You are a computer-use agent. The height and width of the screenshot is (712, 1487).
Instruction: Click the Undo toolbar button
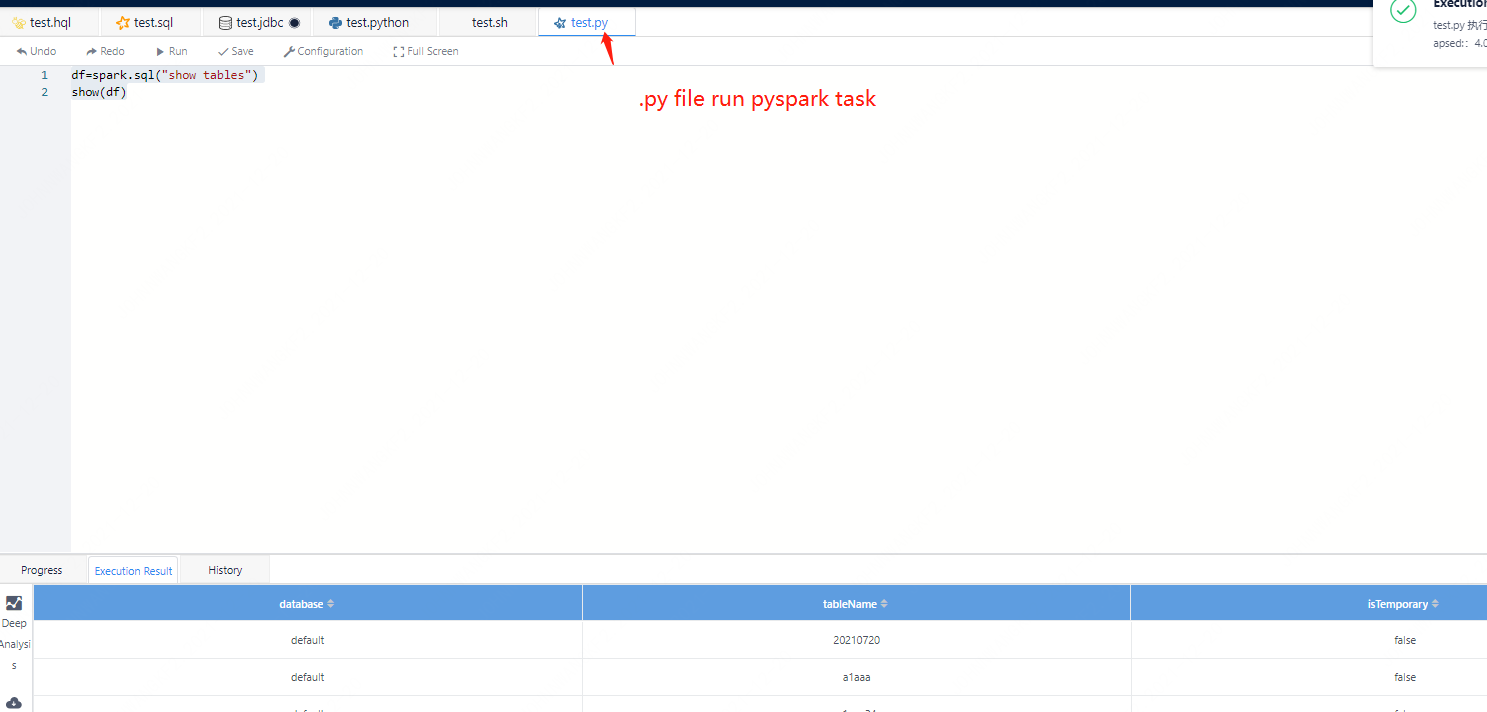[x=37, y=51]
